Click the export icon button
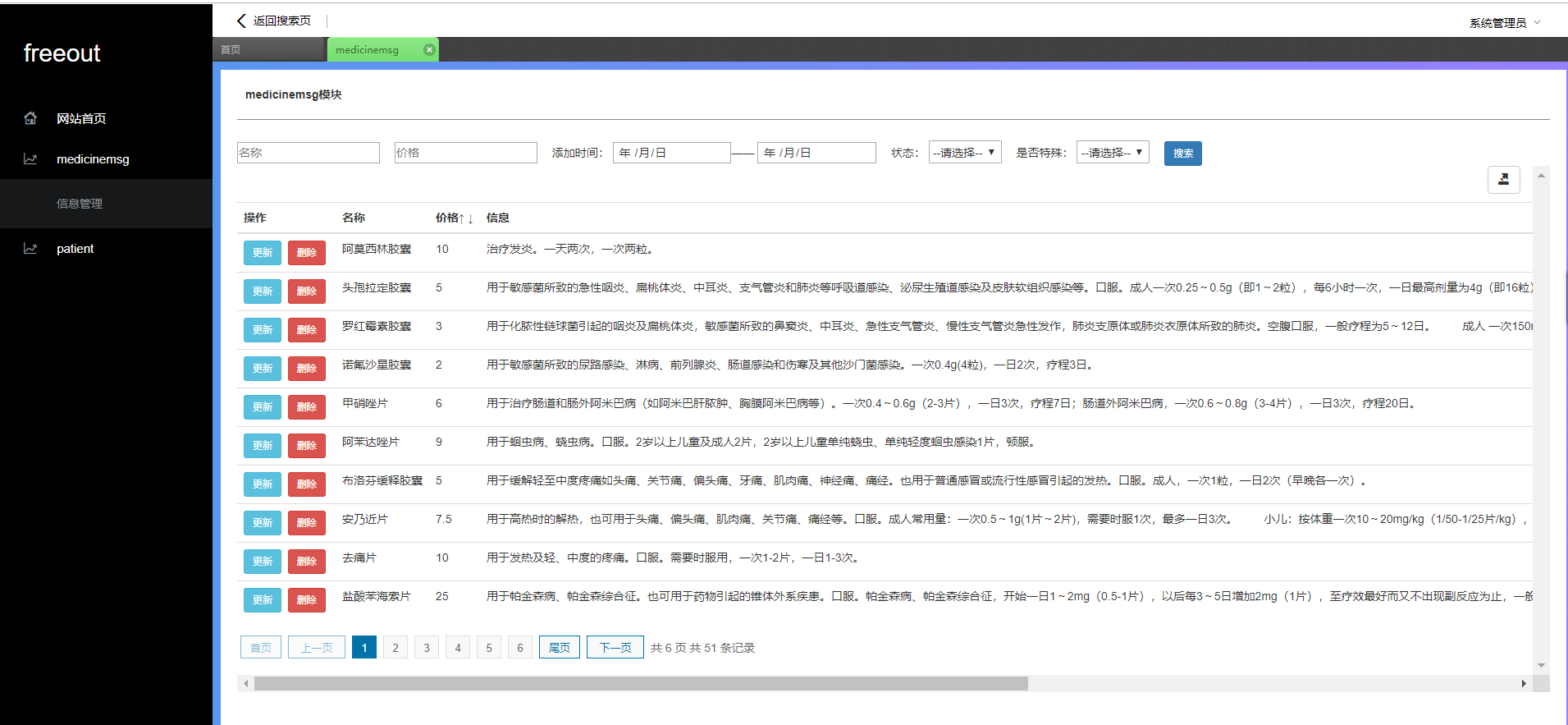Screen dimensions: 1568x725 [1503, 179]
